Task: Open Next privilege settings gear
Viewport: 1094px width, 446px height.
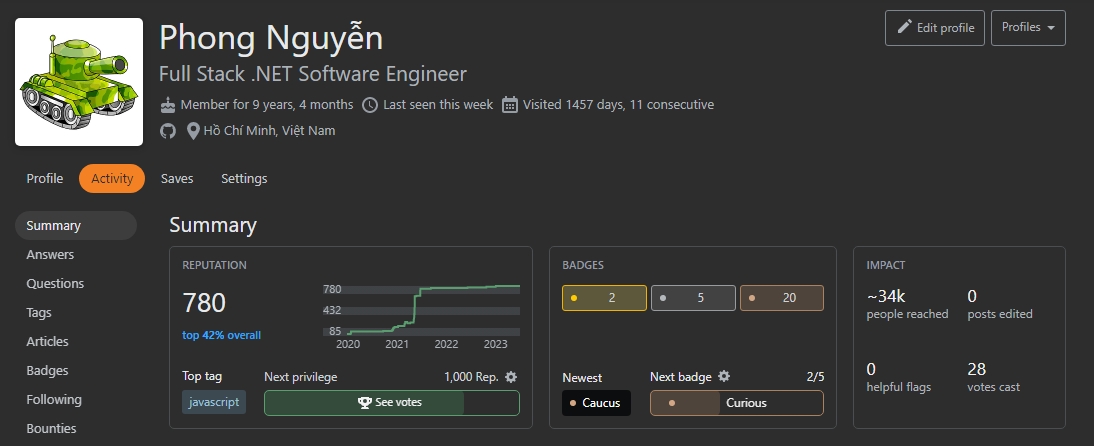Action: [x=511, y=377]
